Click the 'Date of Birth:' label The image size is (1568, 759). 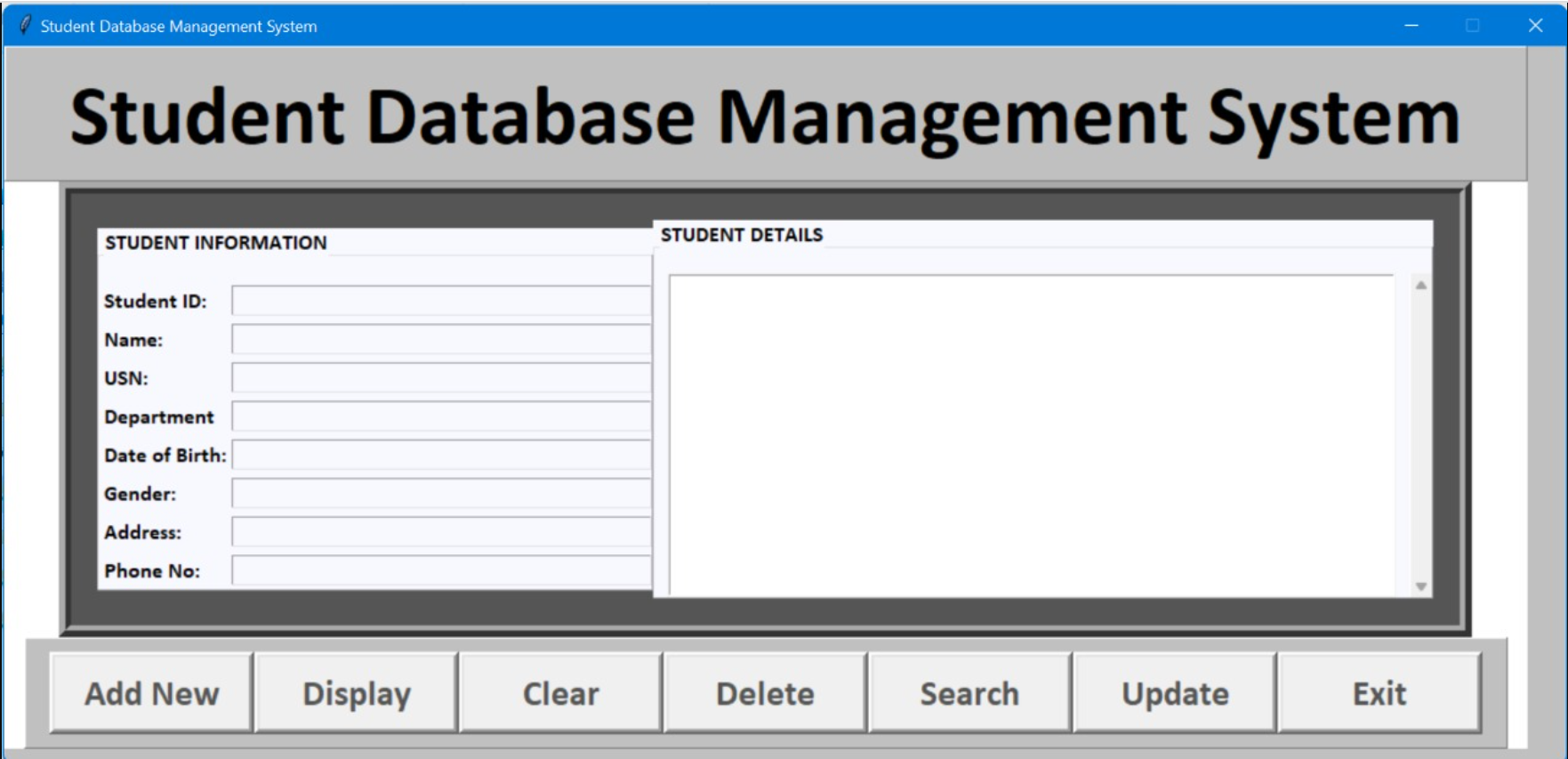(x=165, y=455)
